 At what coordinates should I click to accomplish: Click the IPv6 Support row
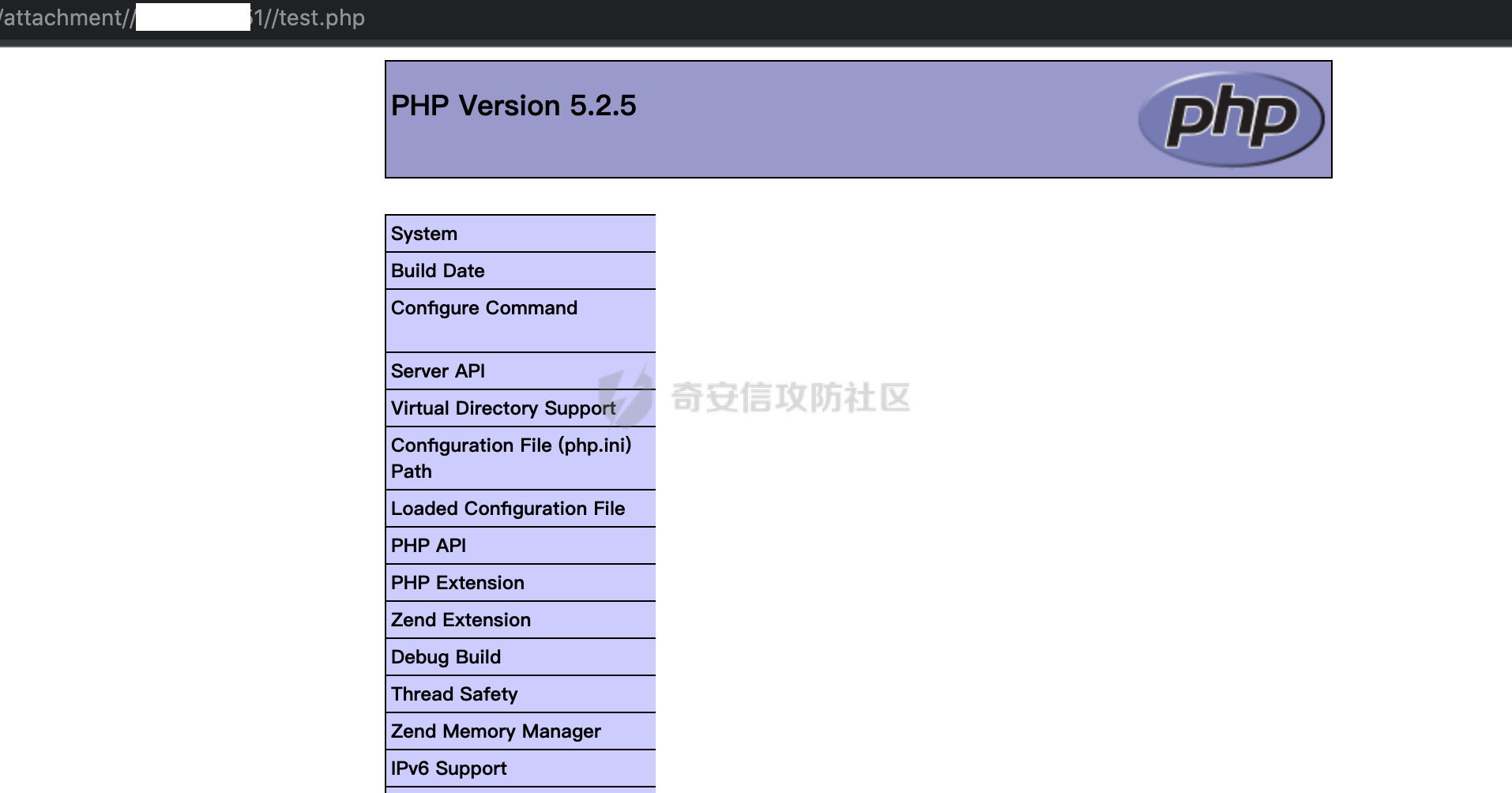(521, 769)
